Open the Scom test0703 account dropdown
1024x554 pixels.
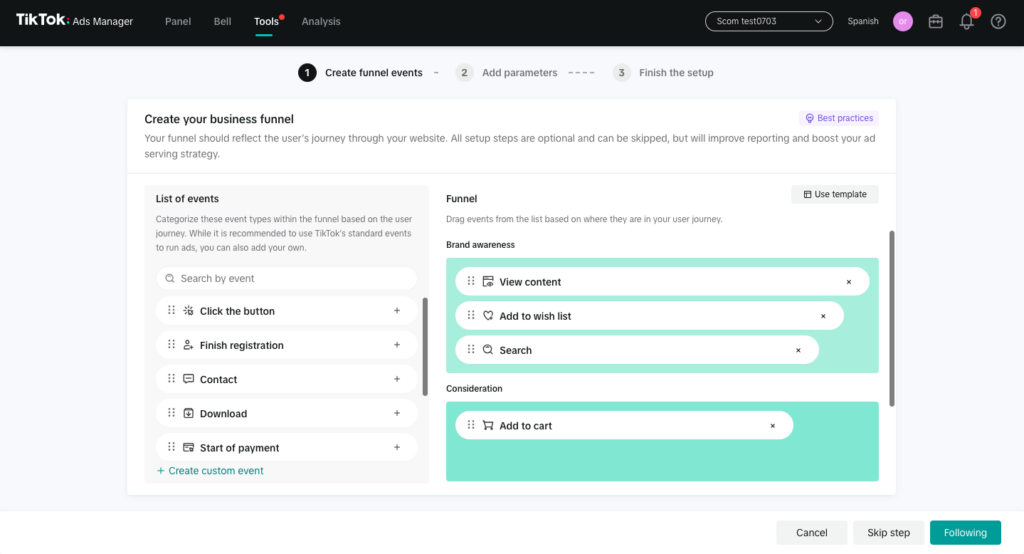(x=768, y=21)
